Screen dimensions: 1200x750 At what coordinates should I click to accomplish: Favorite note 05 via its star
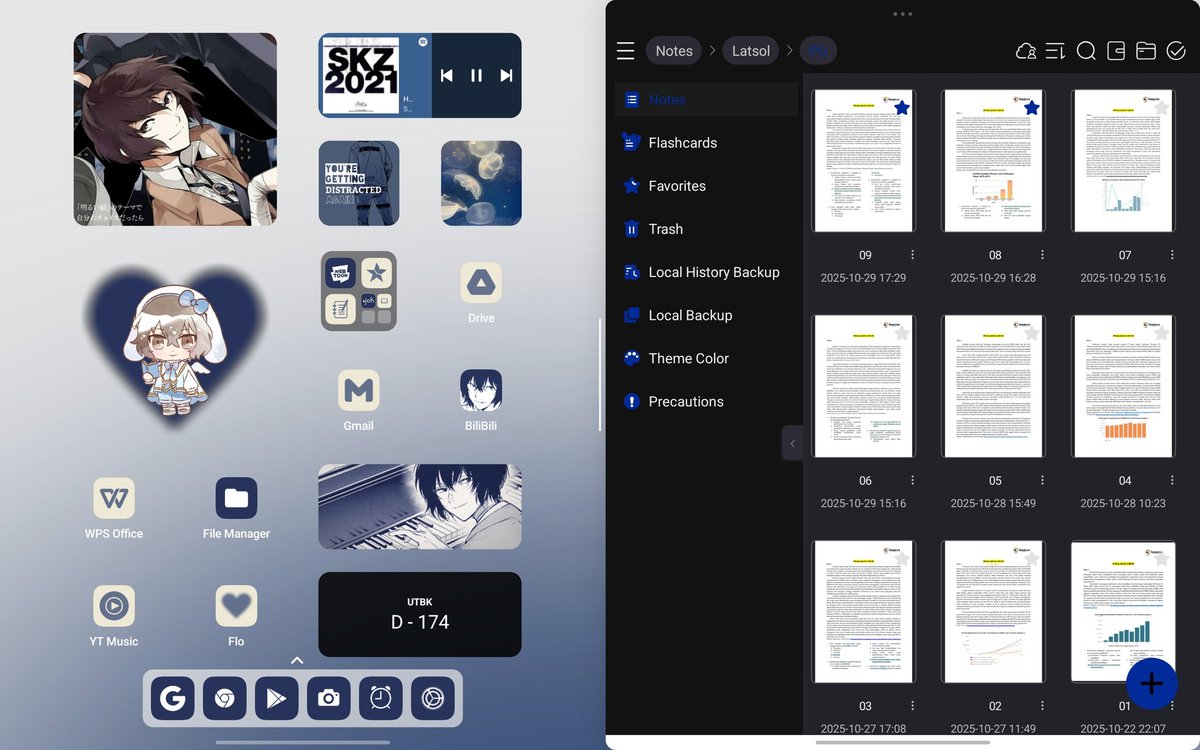[1031, 333]
